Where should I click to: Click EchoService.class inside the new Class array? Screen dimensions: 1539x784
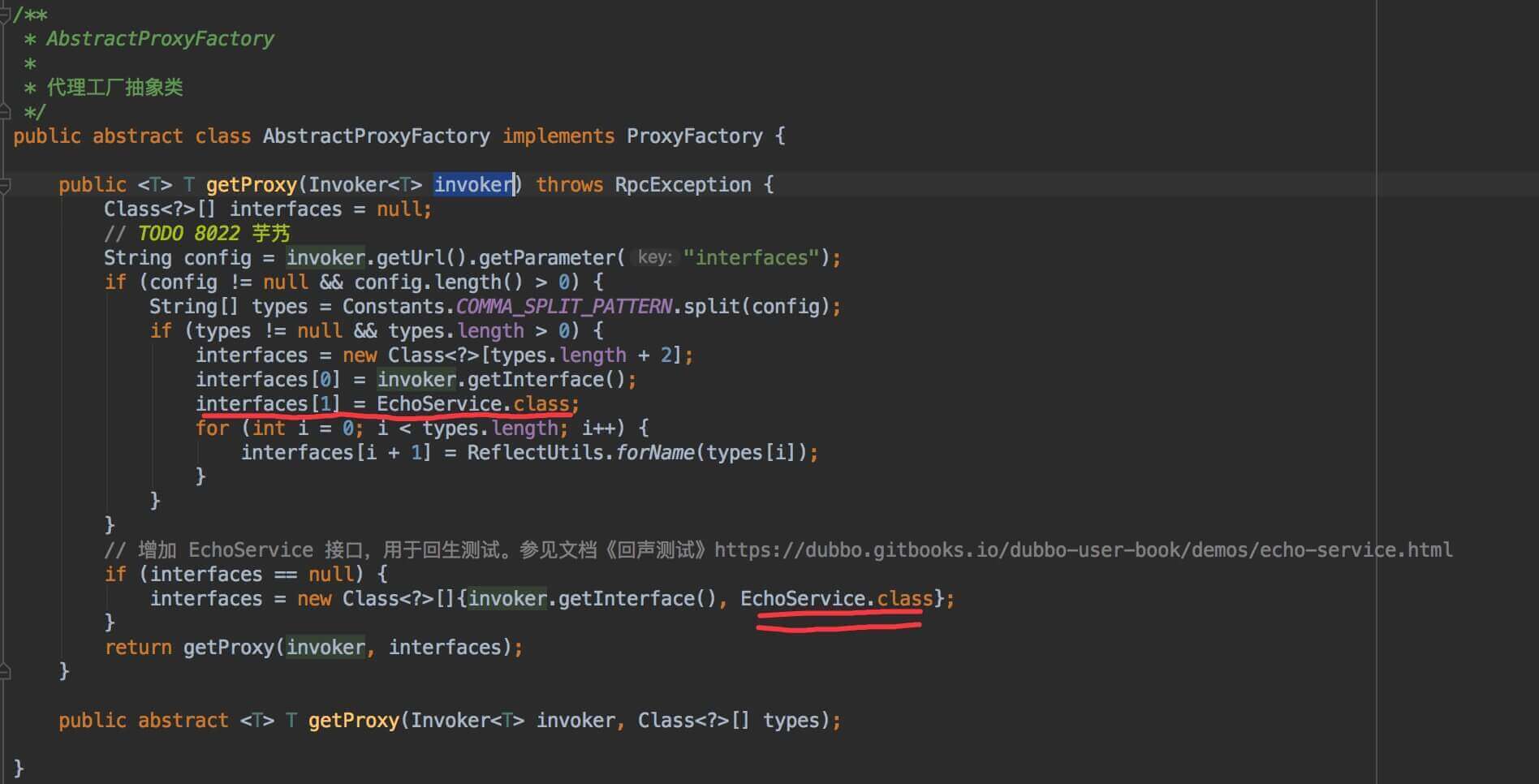click(x=836, y=599)
